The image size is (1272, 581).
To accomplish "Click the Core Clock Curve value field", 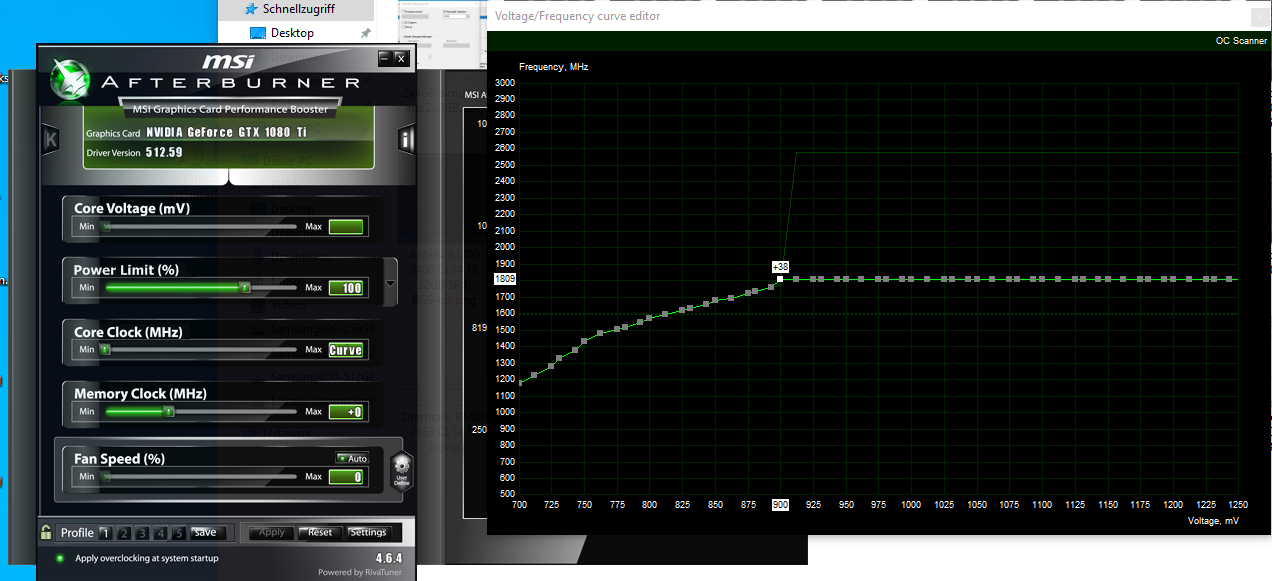I will pyautogui.click(x=346, y=350).
